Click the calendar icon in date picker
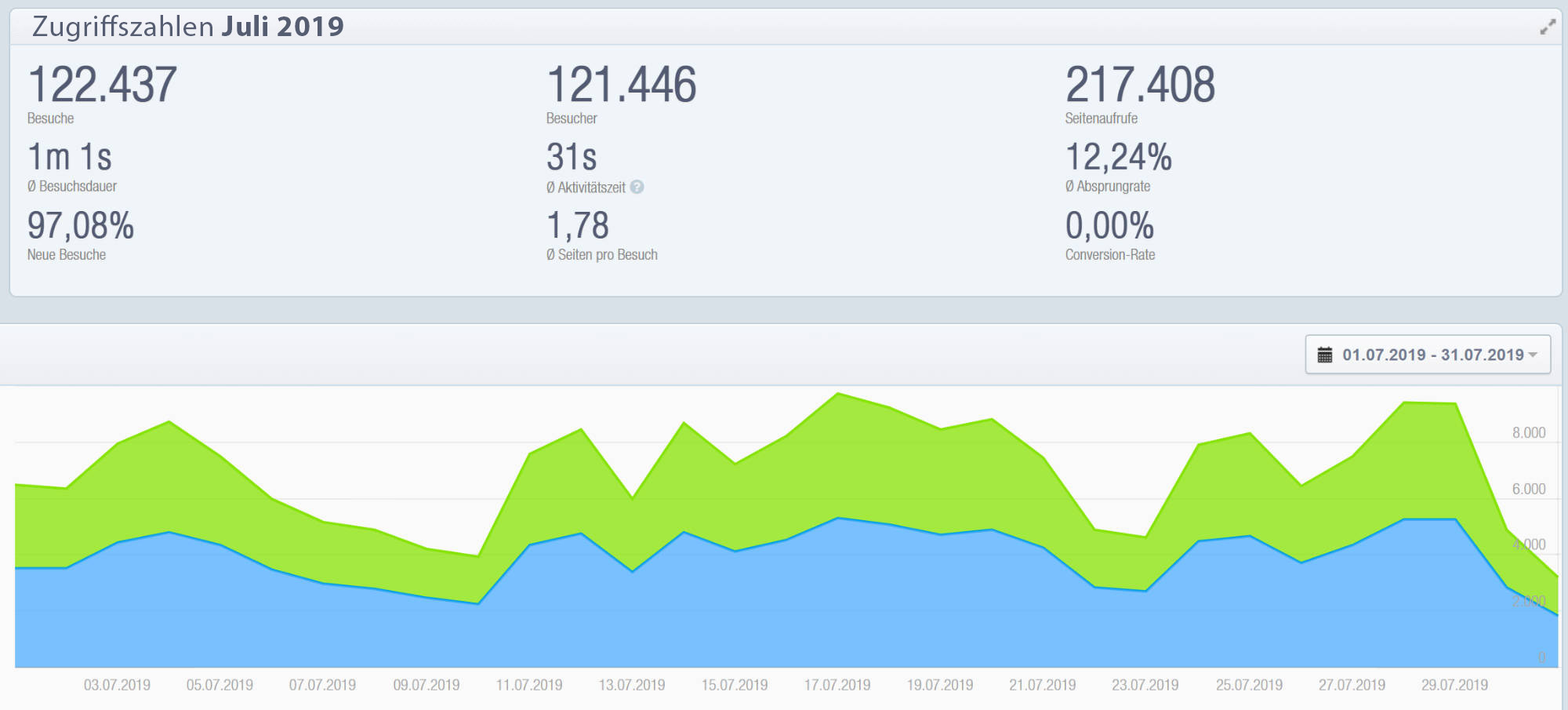 click(x=1325, y=355)
